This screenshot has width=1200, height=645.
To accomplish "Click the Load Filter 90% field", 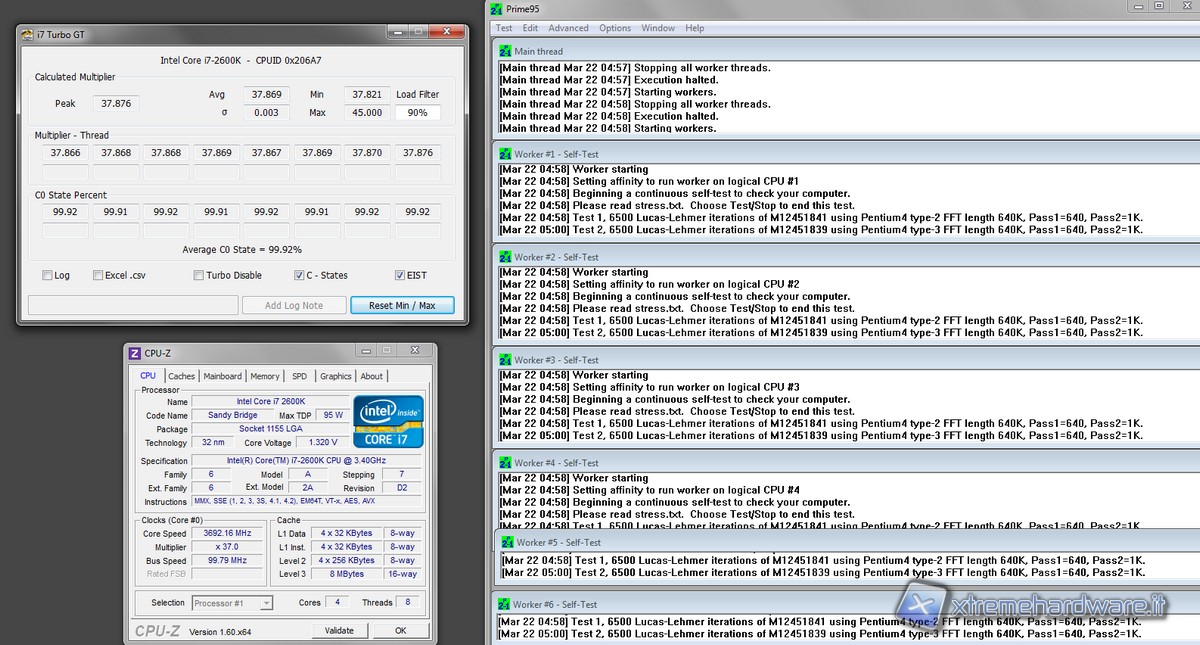I will 417,113.
